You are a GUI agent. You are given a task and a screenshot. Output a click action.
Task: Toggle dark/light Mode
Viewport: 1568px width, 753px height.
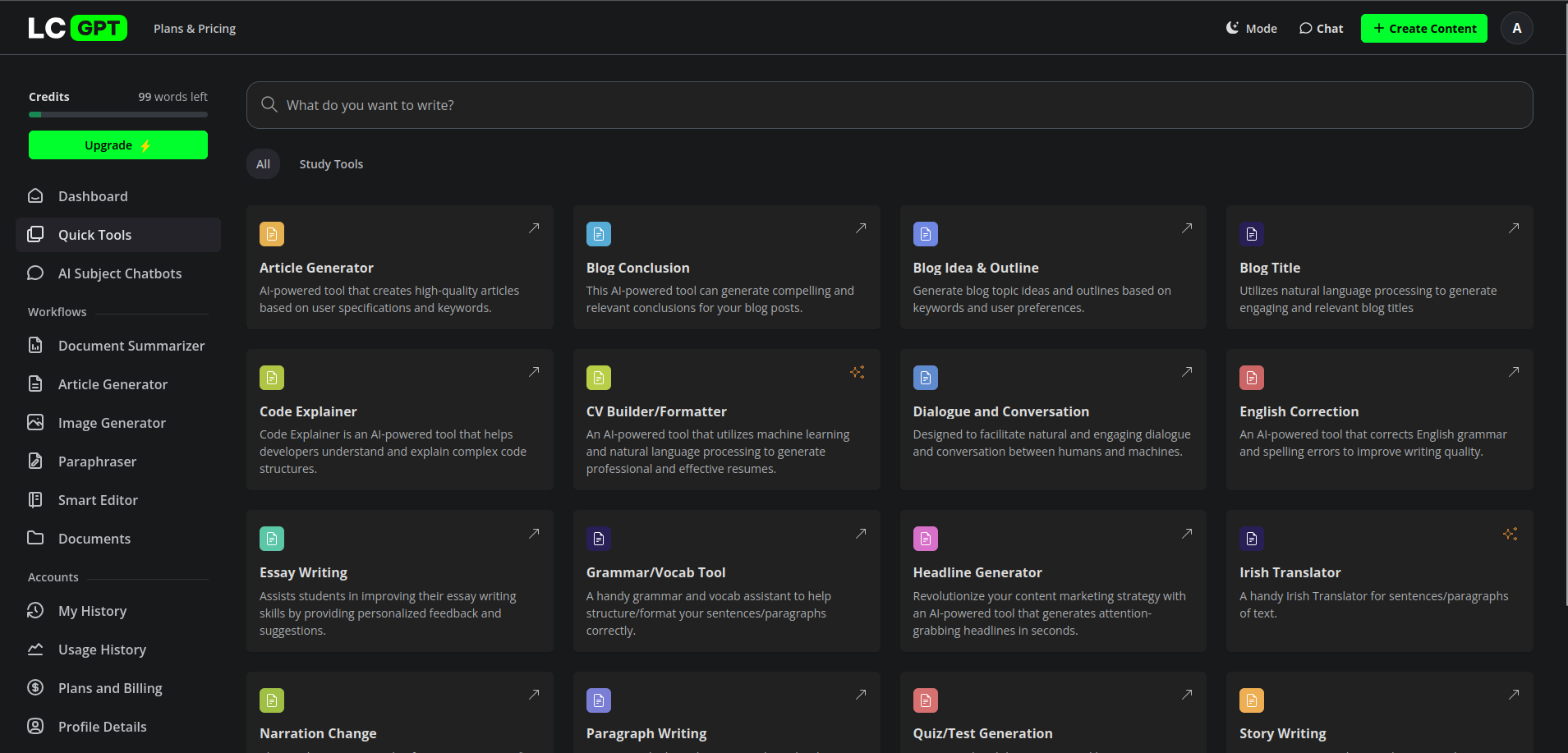tap(1252, 28)
